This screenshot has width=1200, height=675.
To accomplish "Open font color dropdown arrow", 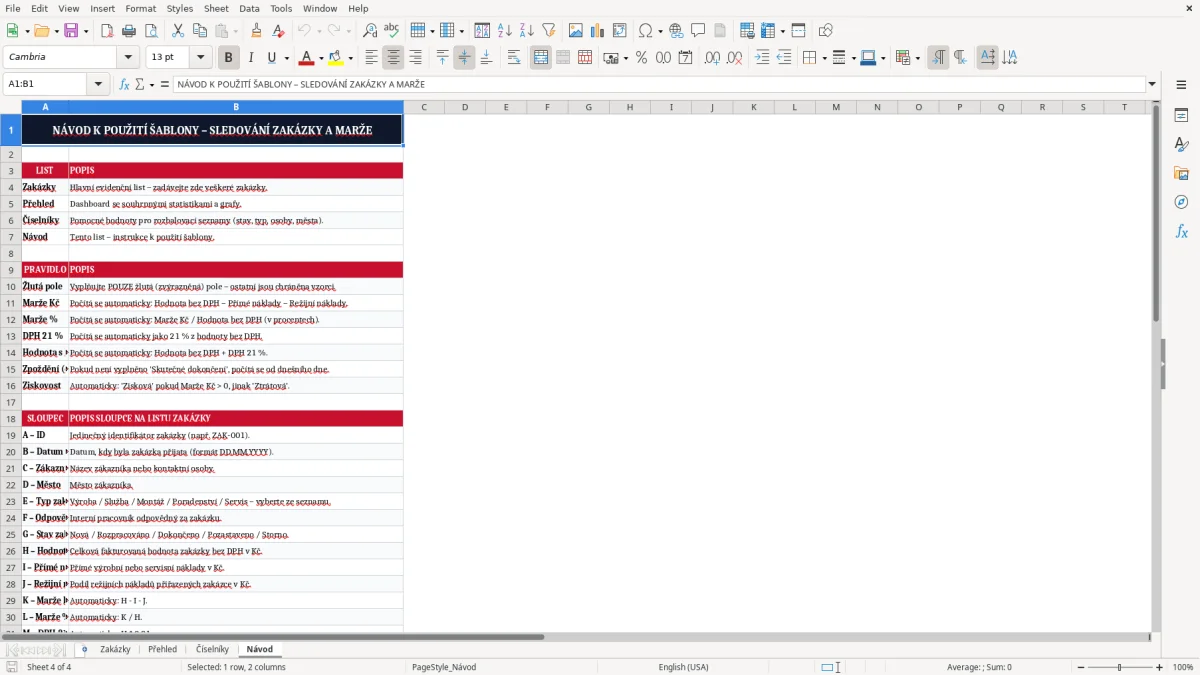I will point(320,58).
